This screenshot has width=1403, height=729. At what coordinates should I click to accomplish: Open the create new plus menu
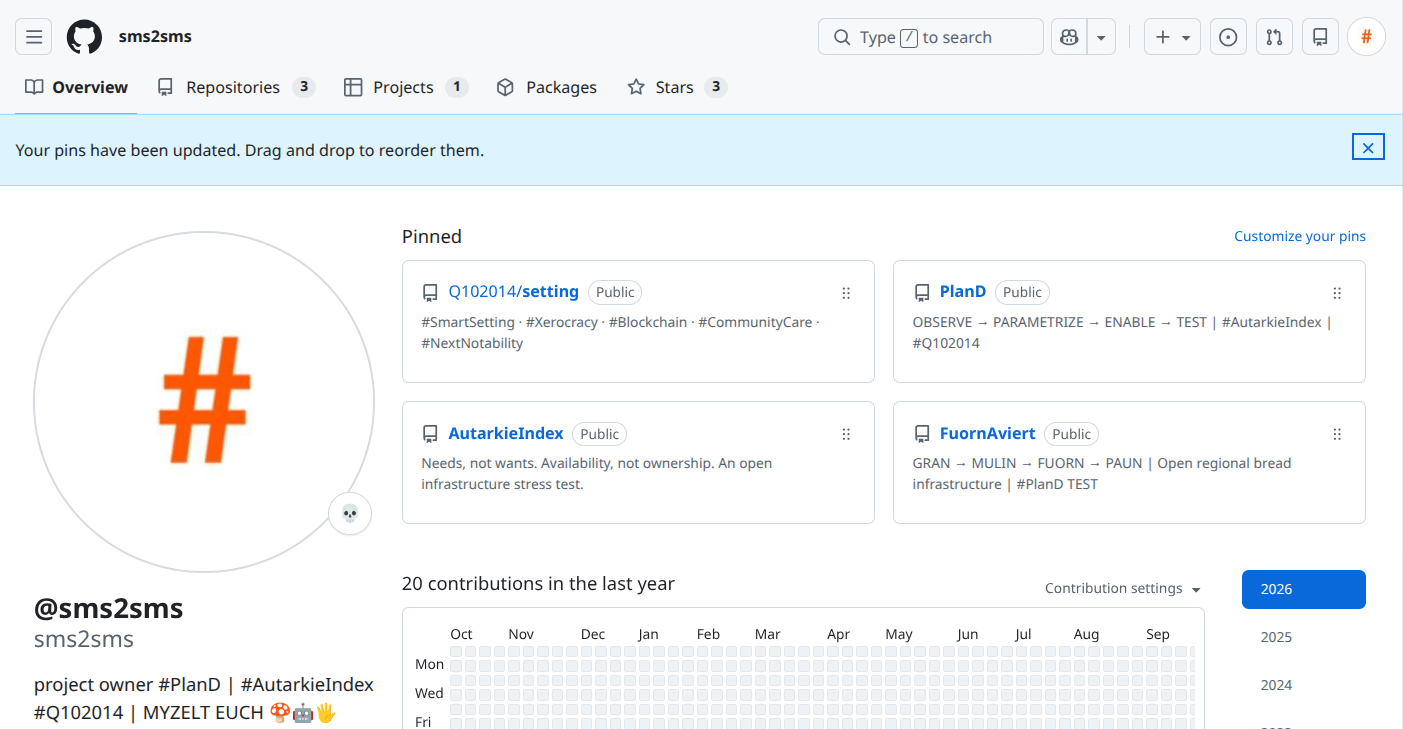1172,37
